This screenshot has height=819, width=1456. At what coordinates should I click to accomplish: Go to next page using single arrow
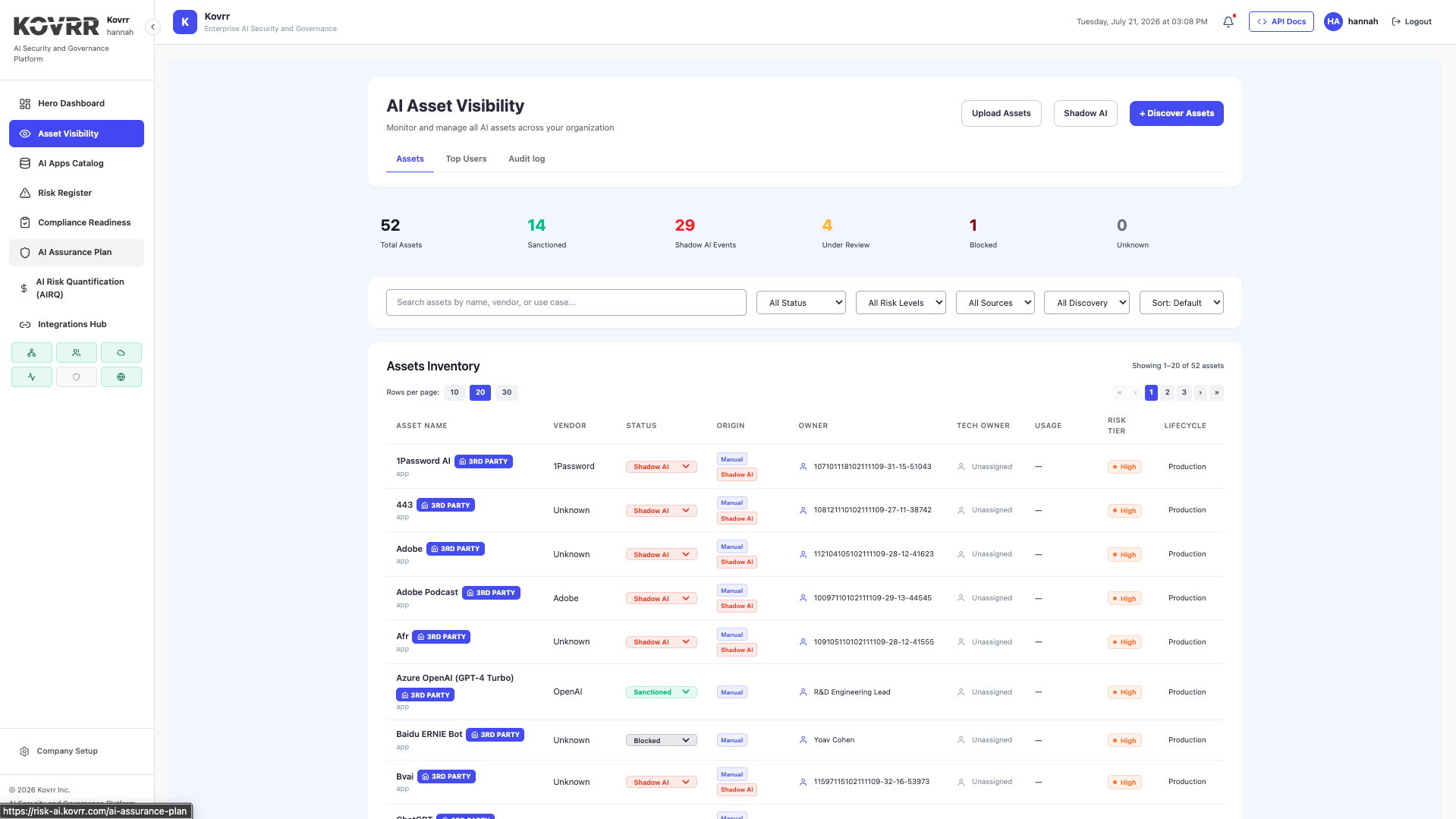(x=1200, y=392)
